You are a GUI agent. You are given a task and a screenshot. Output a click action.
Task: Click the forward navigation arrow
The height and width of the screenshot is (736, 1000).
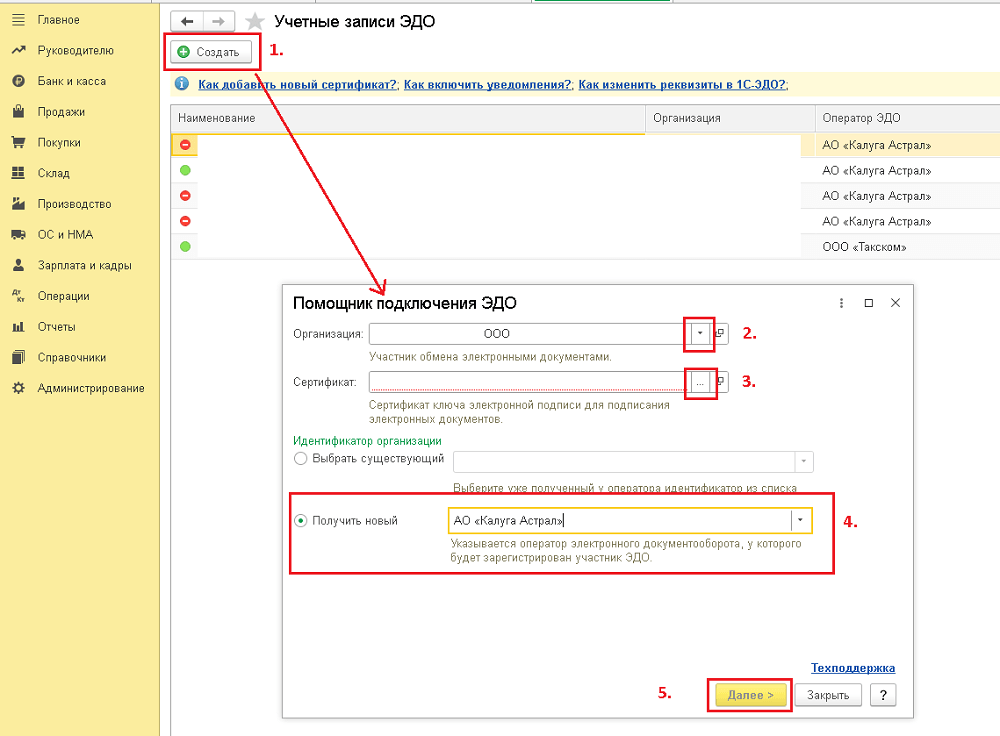pos(217,21)
